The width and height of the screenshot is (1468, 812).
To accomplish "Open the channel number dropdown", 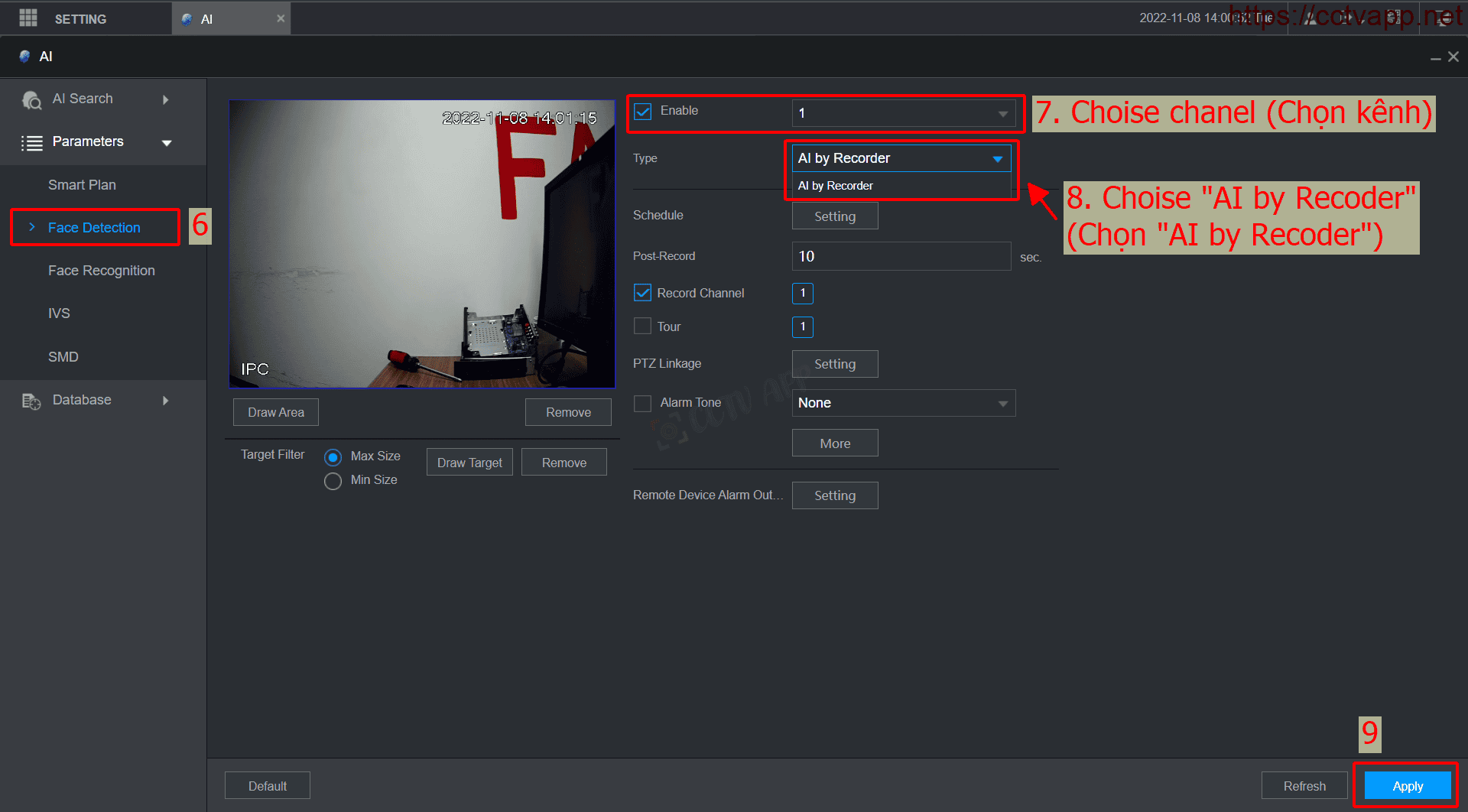I will coord(903,113).
